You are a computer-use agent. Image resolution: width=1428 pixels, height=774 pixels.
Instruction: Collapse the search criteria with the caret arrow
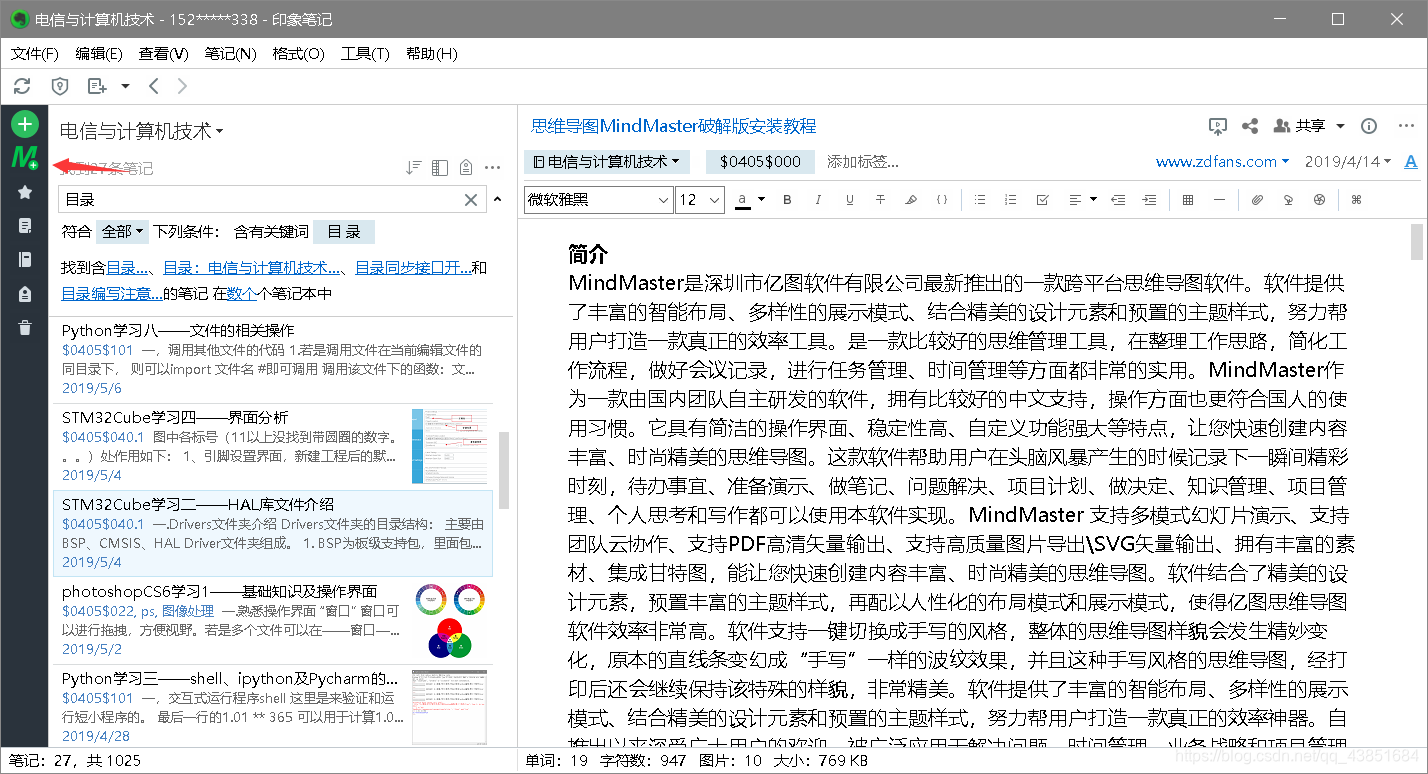point(498,199)
